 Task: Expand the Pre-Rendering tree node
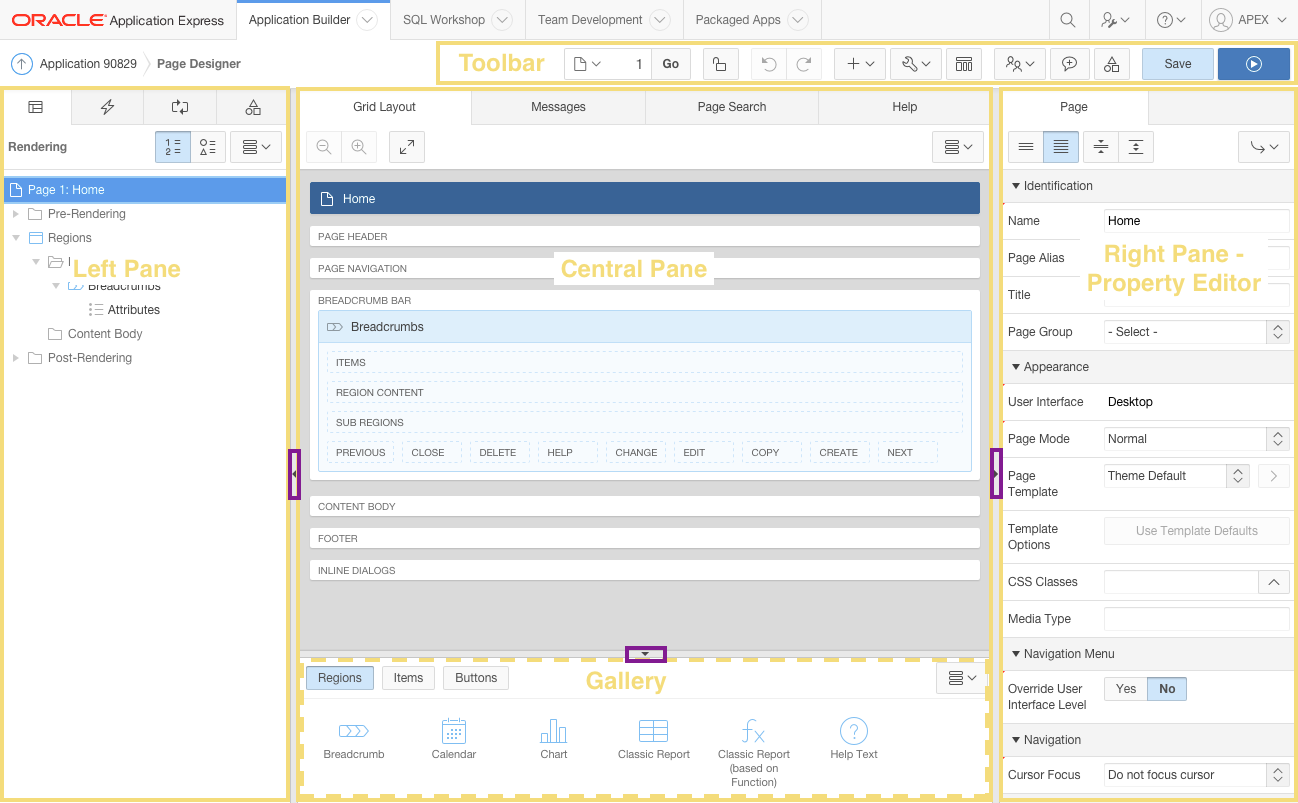point(16,214)
